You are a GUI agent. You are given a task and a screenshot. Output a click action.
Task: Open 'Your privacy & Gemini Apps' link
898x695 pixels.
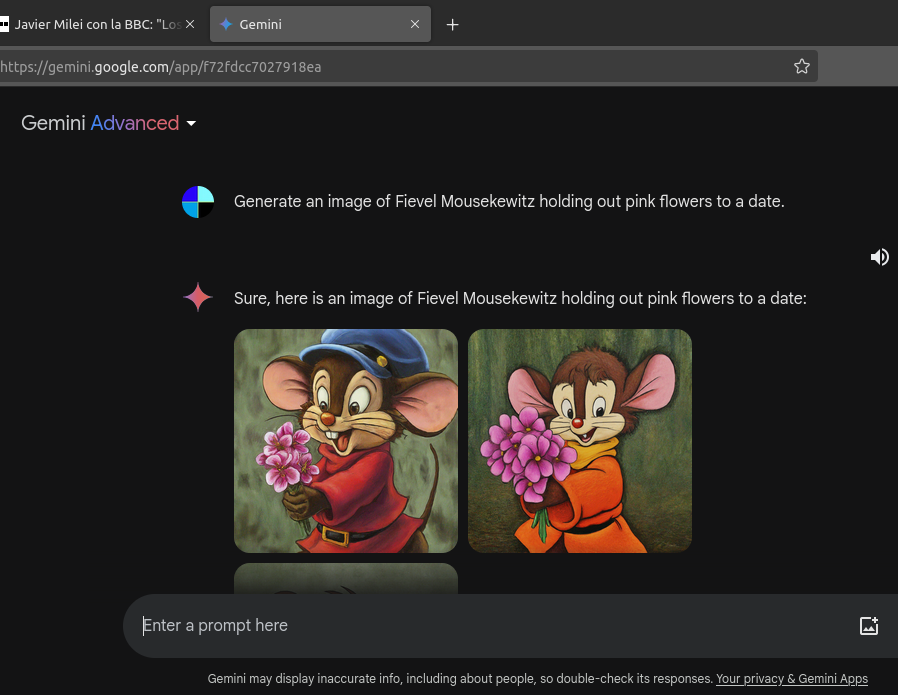791,678
